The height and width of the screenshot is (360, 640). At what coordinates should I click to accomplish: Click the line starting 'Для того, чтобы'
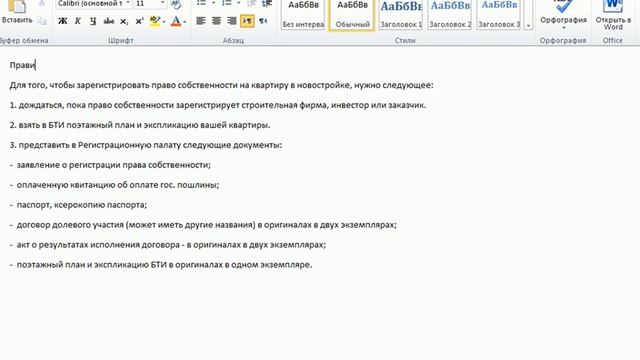coord(222,85)
